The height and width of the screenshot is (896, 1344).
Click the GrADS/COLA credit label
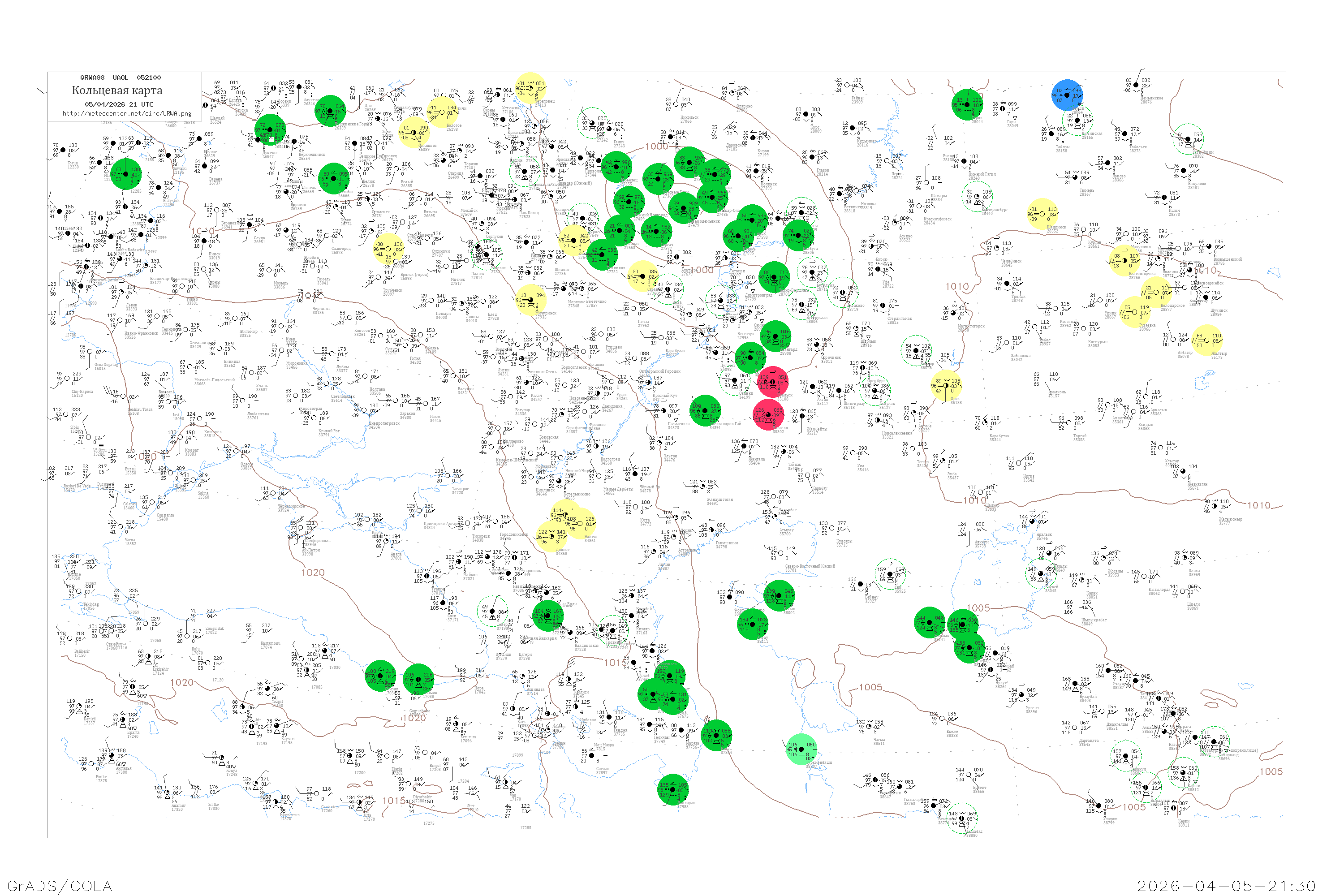[60, 885]
